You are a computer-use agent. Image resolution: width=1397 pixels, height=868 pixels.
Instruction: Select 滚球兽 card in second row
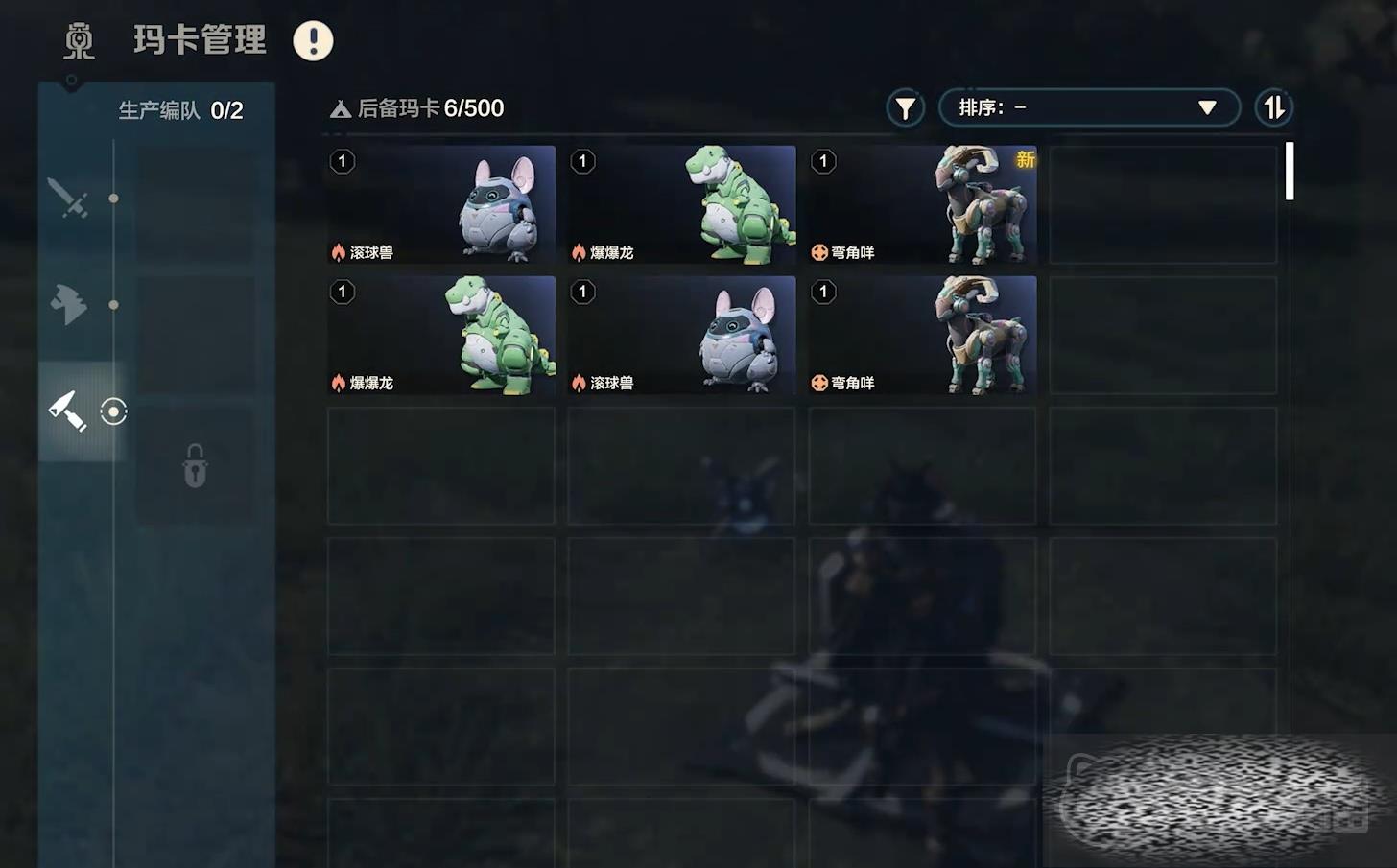[x=681, y=335]
